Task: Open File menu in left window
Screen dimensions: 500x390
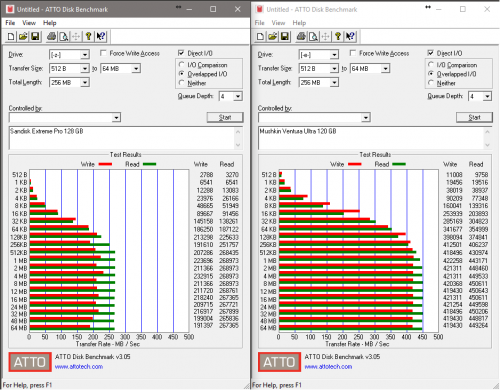Action: pos(10,23)
